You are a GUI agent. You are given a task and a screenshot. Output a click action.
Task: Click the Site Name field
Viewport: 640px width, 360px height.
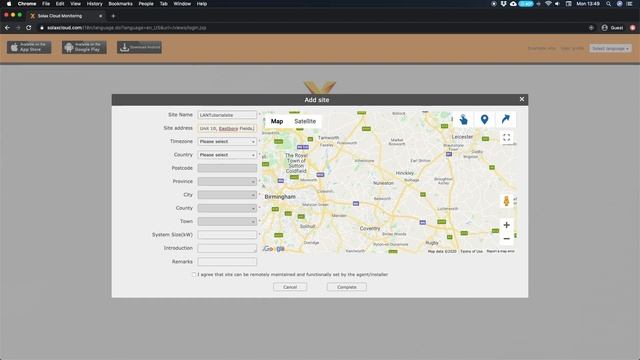pos(227,115)
